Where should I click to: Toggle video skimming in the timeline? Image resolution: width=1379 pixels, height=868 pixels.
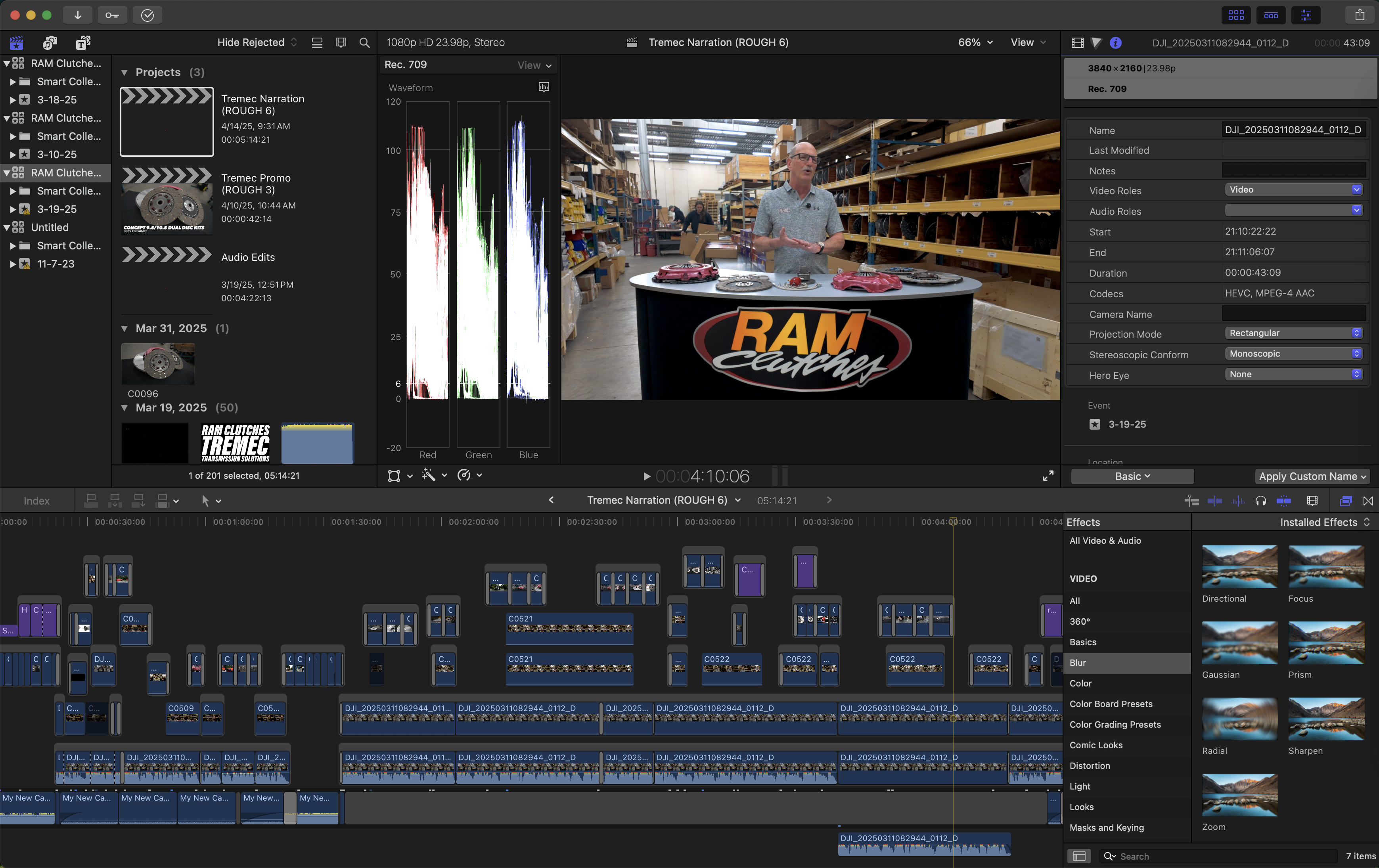click(x=1214, y=501)
